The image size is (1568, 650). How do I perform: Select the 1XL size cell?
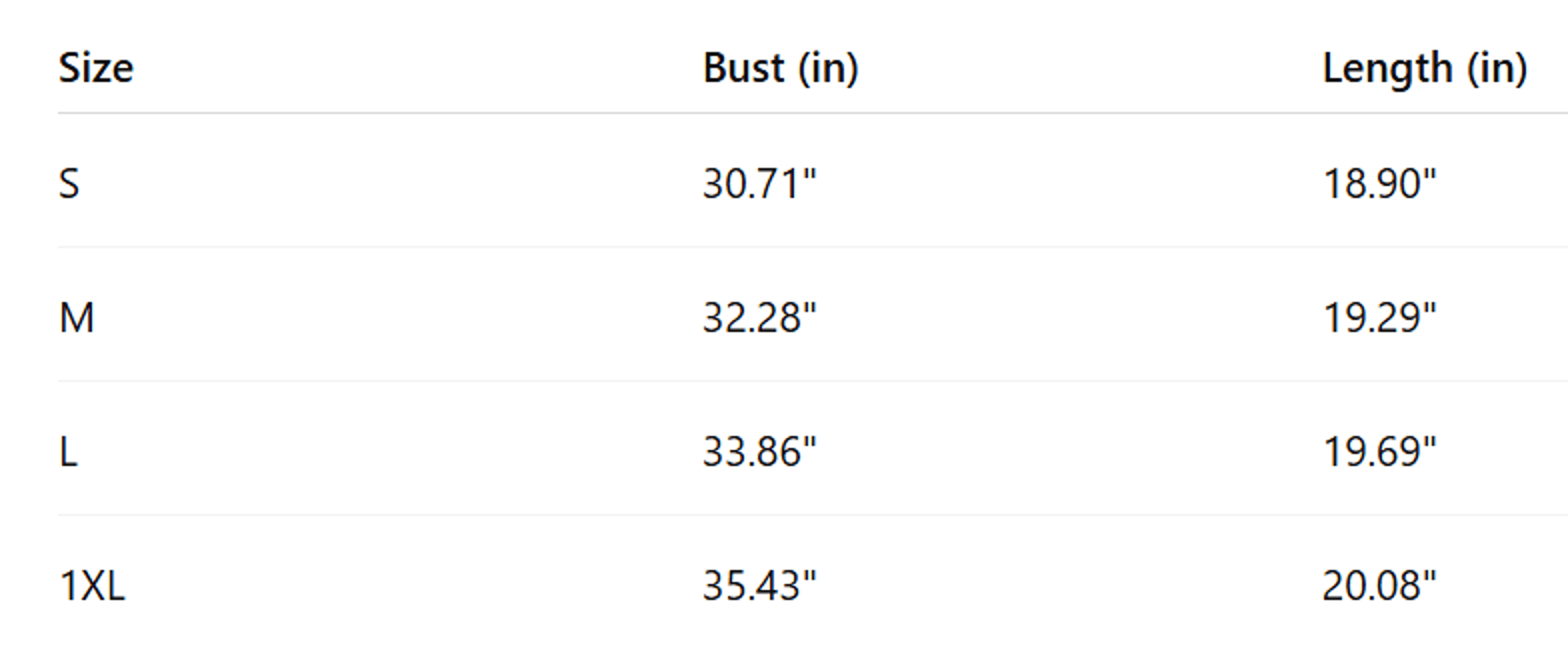pos(92,586)
